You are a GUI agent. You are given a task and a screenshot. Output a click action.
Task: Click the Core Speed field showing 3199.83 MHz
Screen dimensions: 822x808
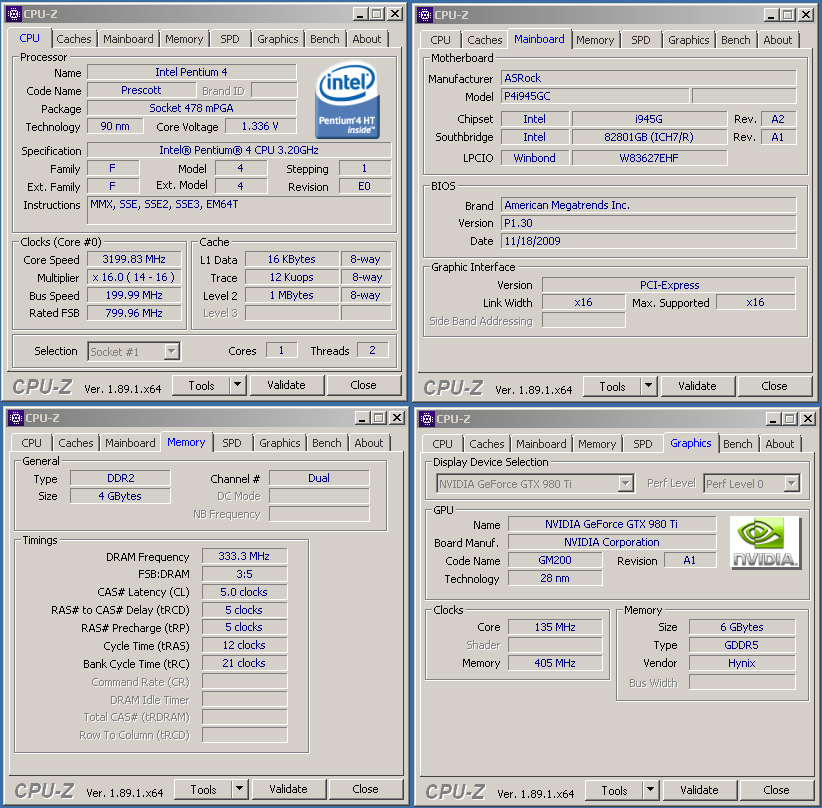(134, 259)
